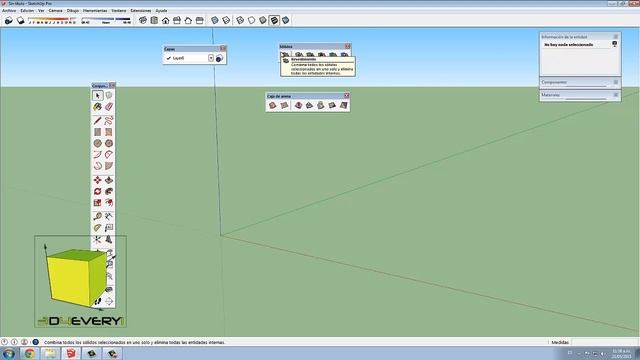
Task: Switch to Iso view
Action: pos(142,20)
